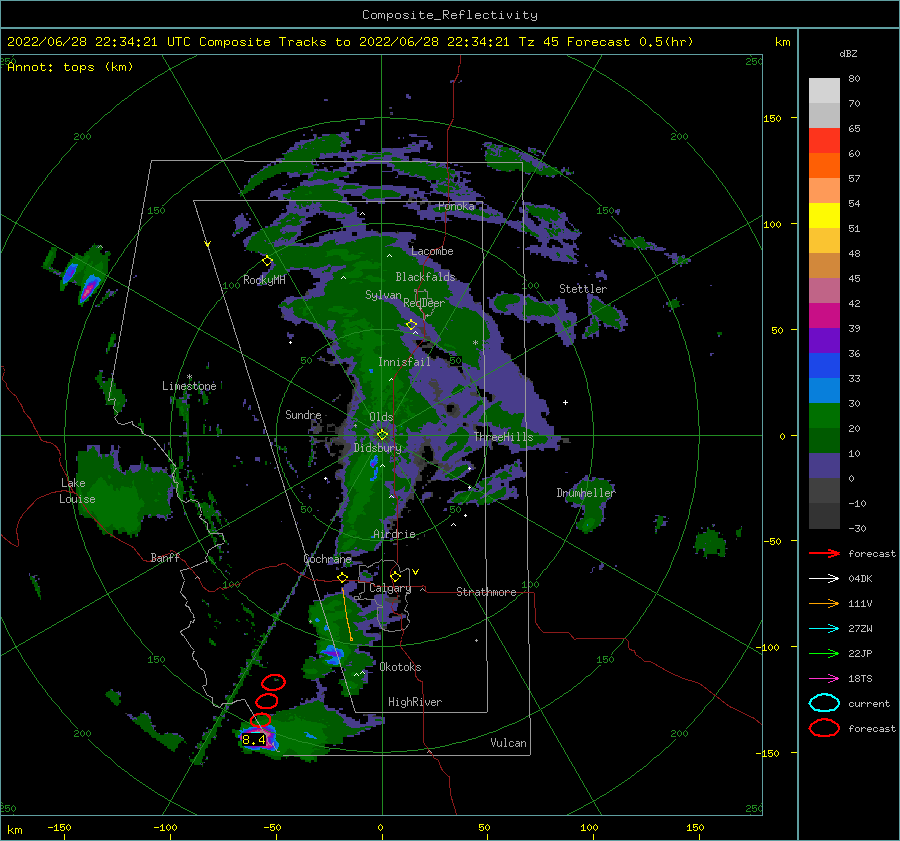
Task: Select the orange 111V arrow legend icon
Action: coord(824,603)
